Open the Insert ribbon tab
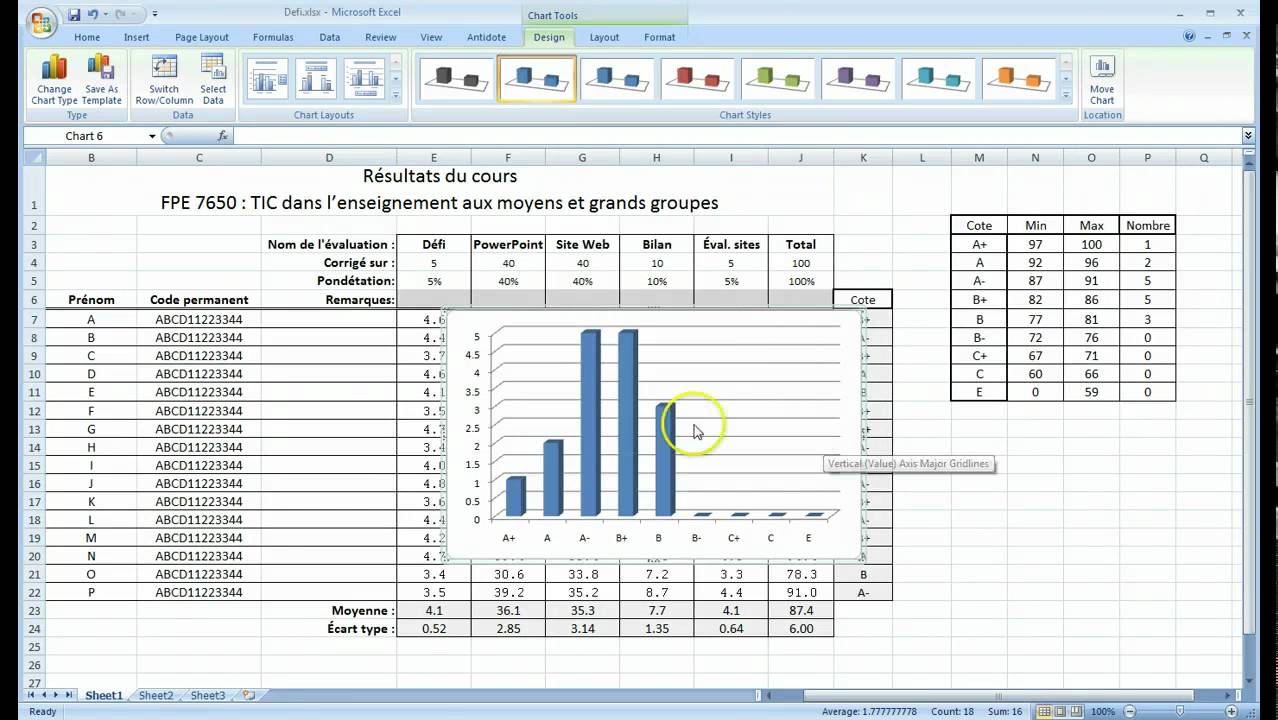 (x=137, y=37)
